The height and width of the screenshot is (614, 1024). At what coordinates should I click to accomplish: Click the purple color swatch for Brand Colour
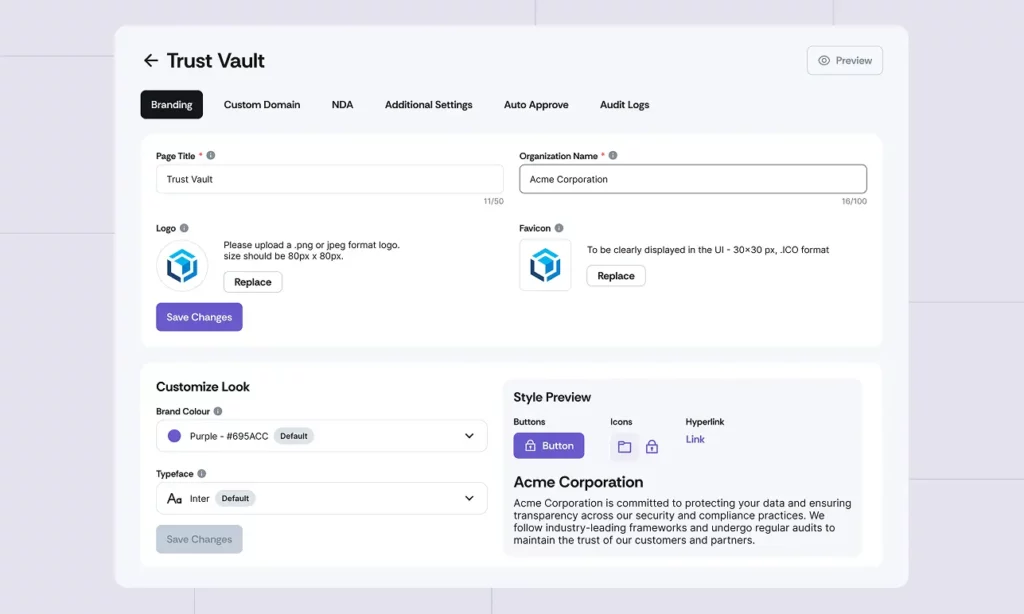coord(172,436)
